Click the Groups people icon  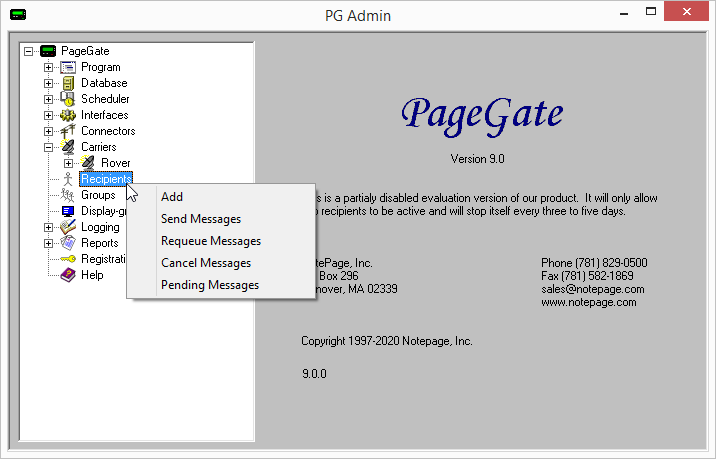[68, 195]
